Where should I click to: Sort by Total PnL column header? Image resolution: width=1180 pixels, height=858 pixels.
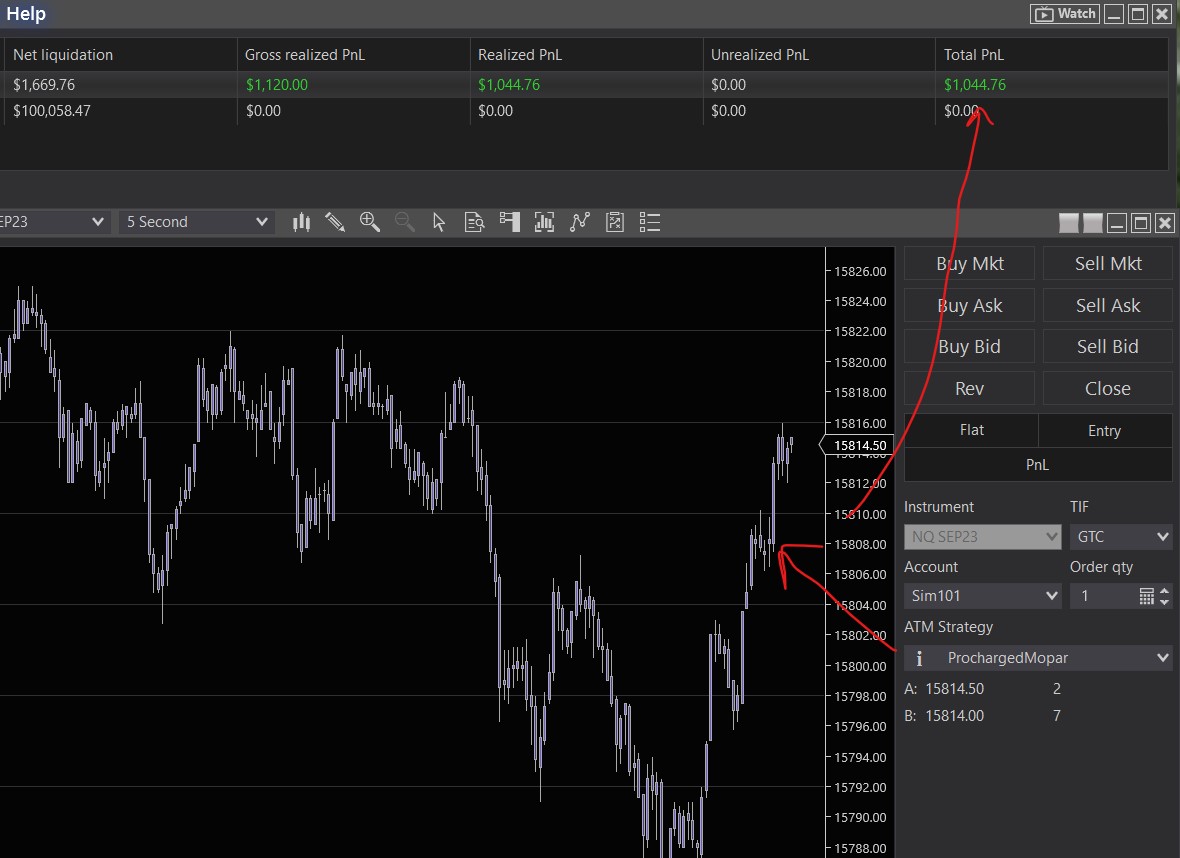[1051, 55]
